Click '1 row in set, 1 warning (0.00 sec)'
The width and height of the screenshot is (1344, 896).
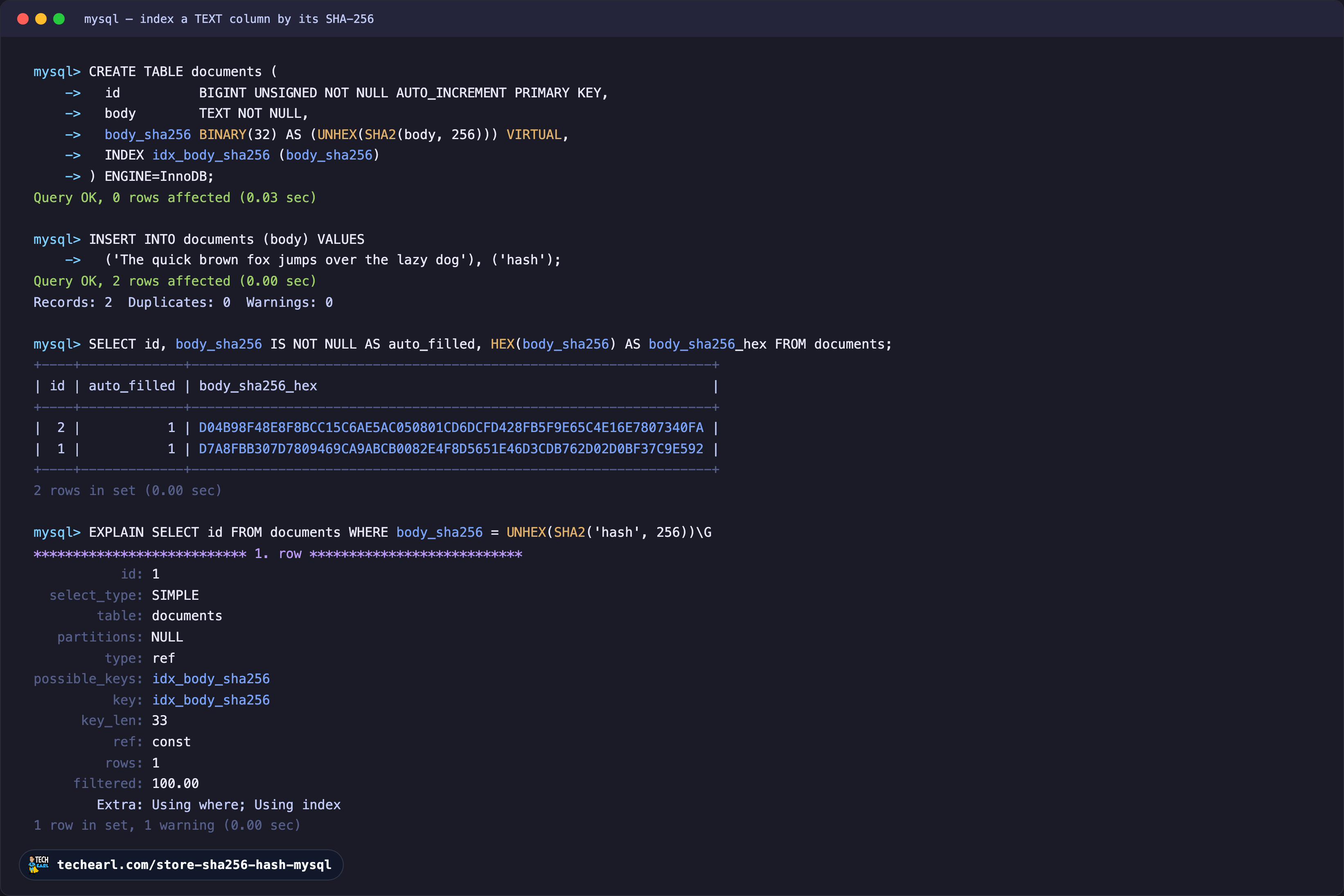(167, 825)
